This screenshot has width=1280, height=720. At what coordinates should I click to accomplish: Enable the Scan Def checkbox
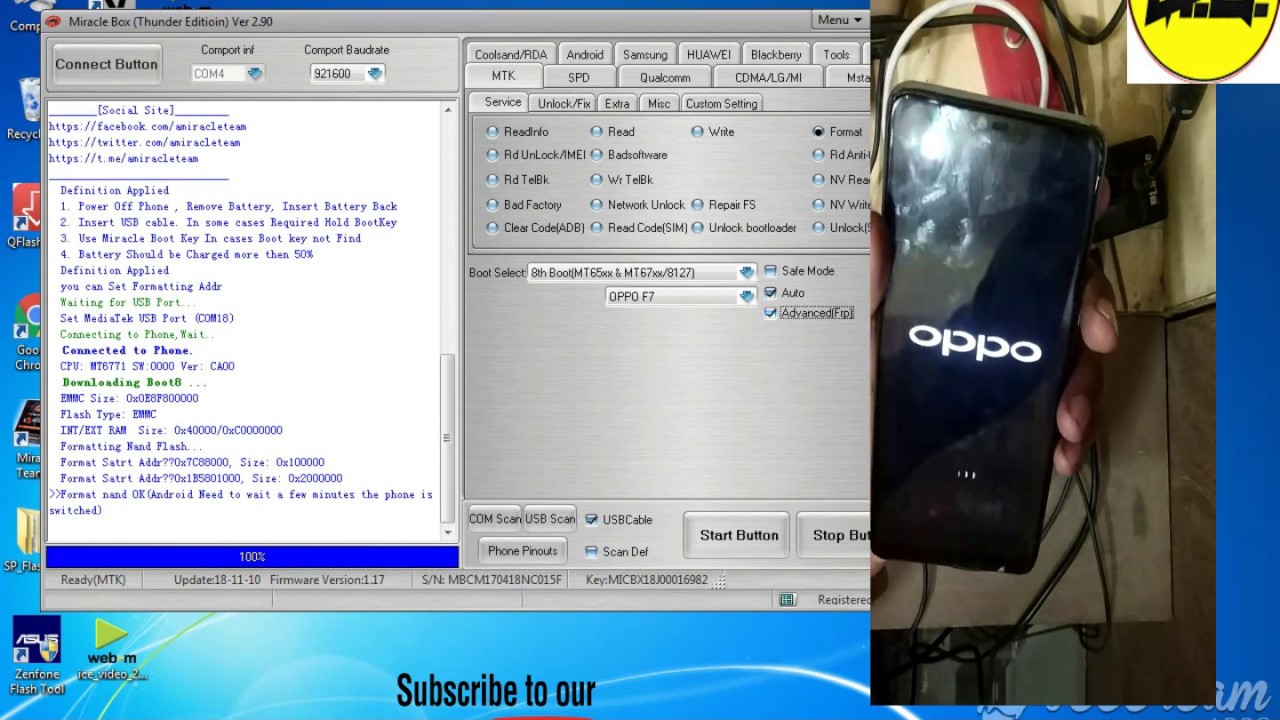(617, 552)
